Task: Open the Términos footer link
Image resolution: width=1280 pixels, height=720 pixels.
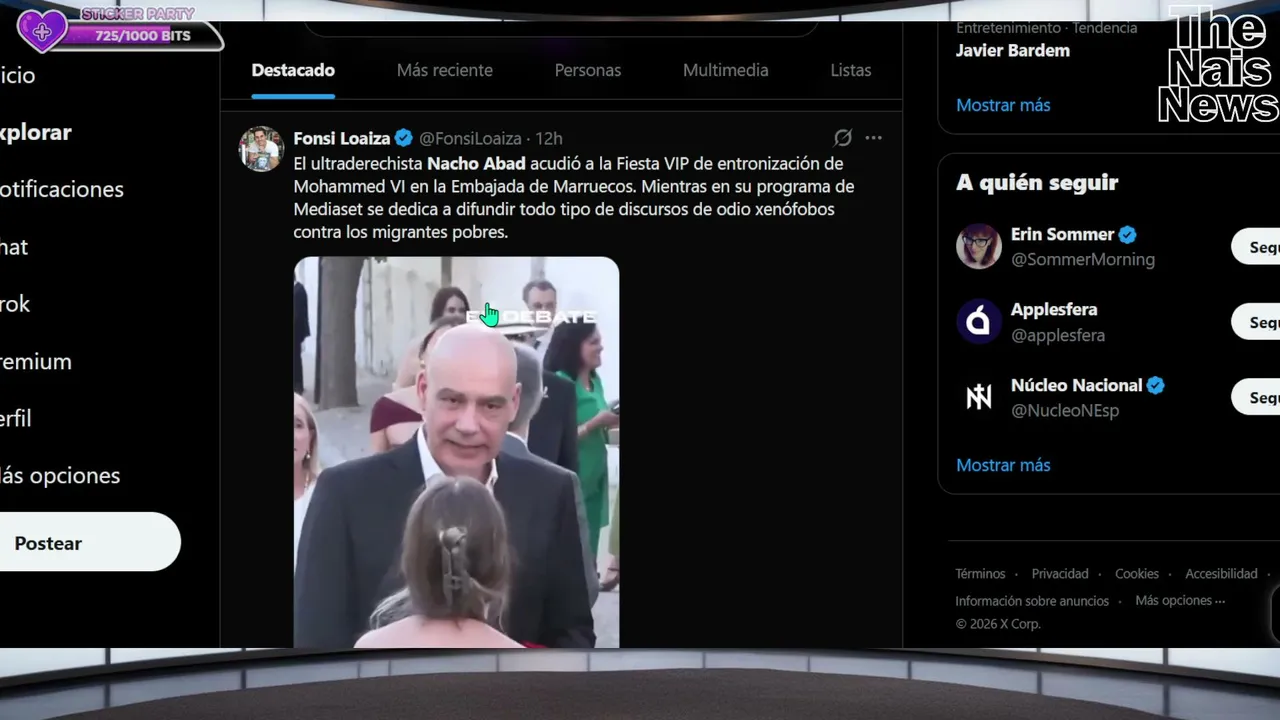Action: point(980,574)
